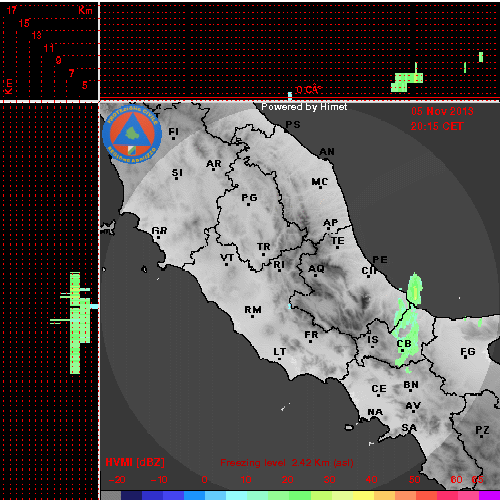The width and height of the screenshot is (500, 500).
Task: Click the AR province label
Action: click(214, 164)
